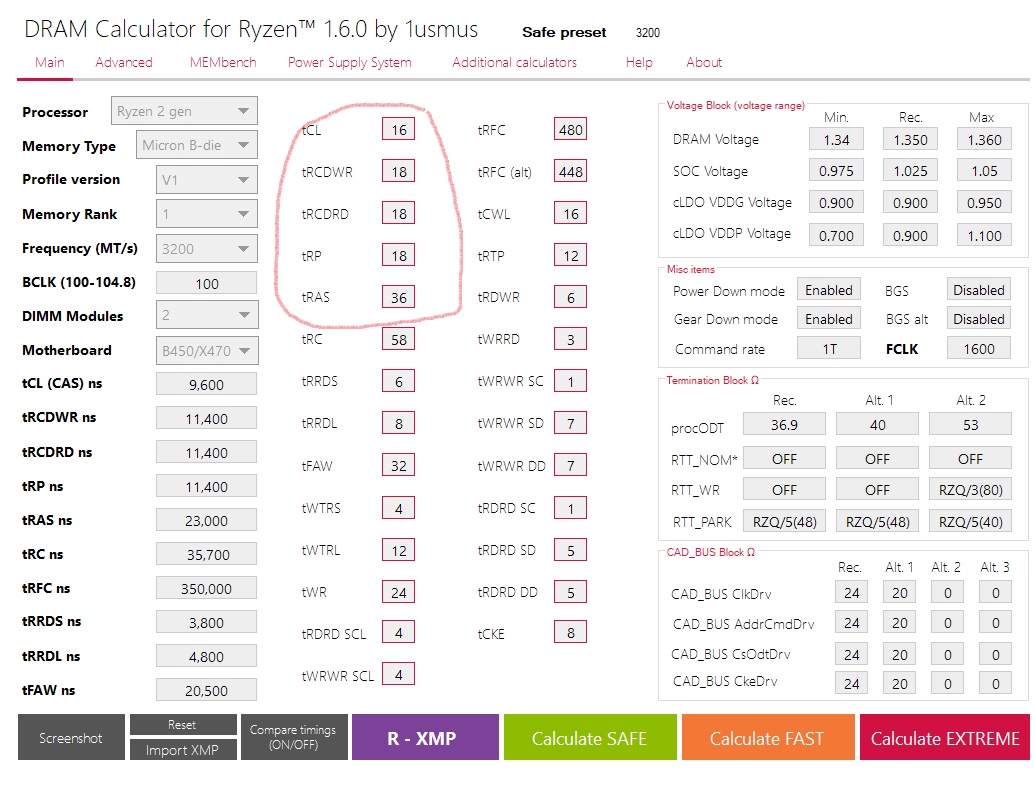The width and height of the screenshot is (1035, 786).
Task: Click the Gear Down mode Enabled field
Action: click(829, 319)
